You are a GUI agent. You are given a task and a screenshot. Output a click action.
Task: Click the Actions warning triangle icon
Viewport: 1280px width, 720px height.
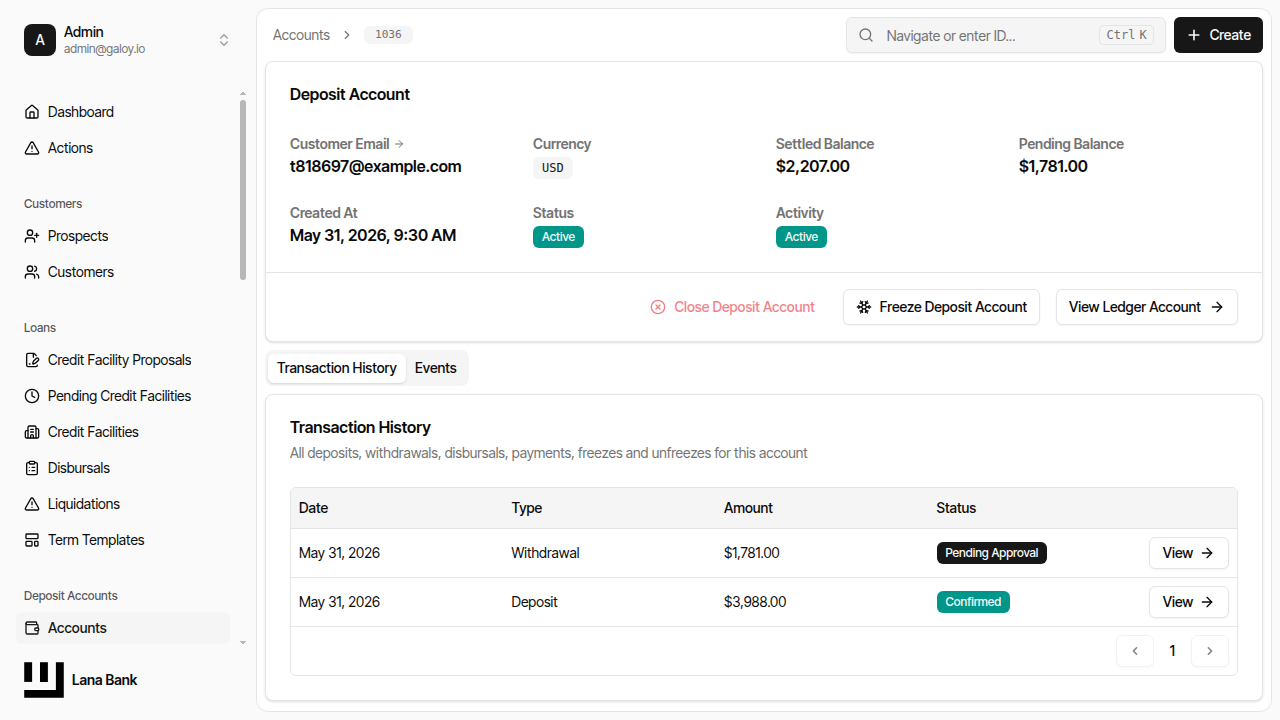(32, 148)
